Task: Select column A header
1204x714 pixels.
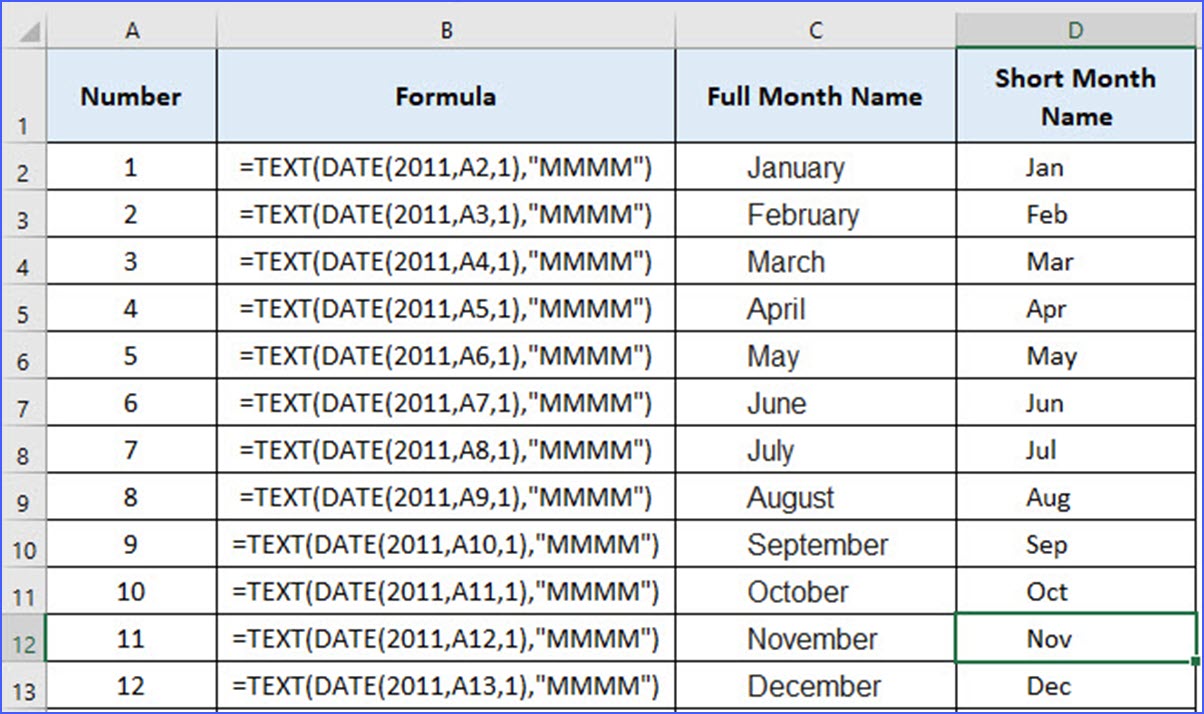Action: point(131,31)
